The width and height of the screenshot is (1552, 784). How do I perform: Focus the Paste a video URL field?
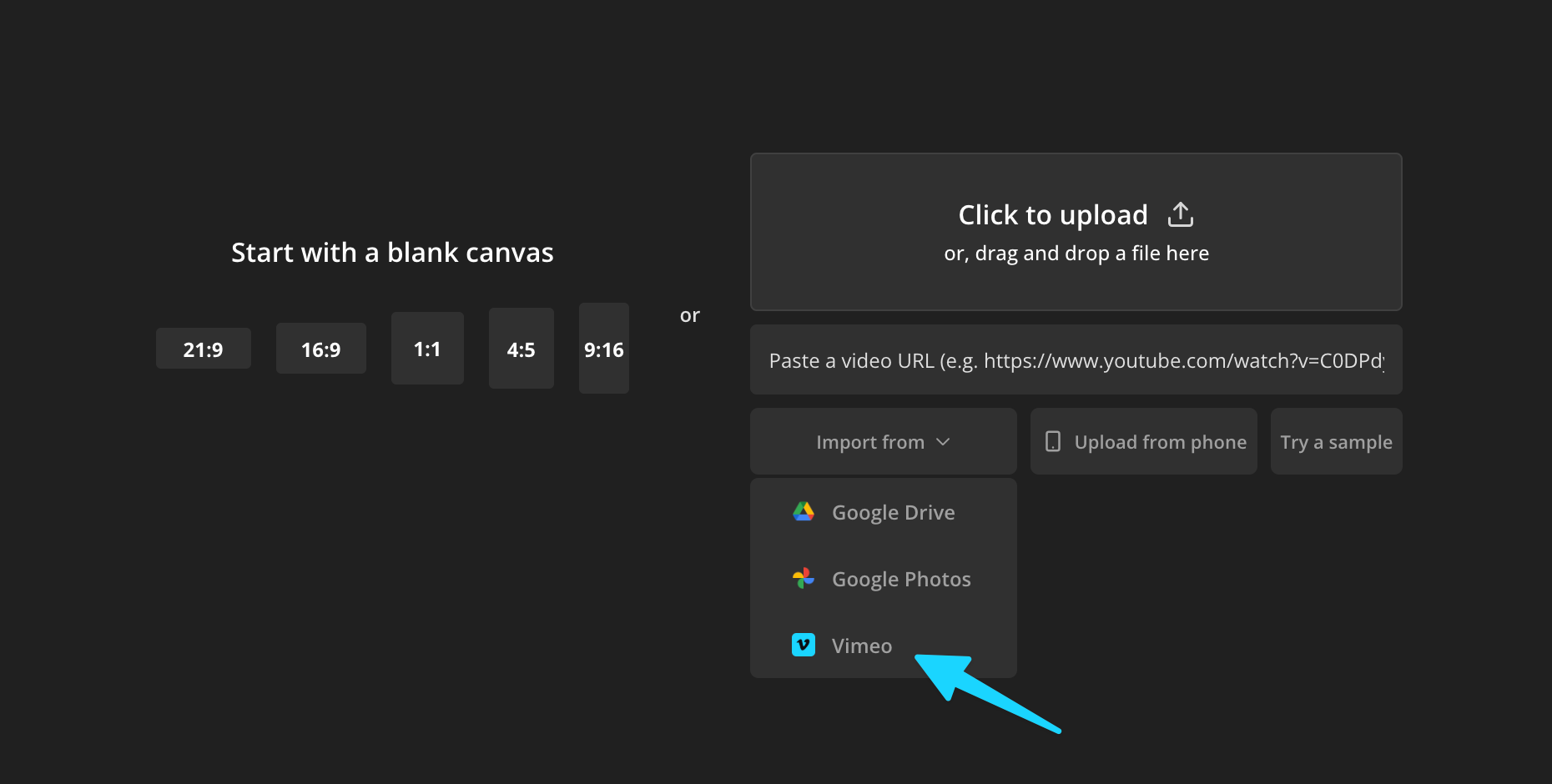click(x=1075, y=360)
